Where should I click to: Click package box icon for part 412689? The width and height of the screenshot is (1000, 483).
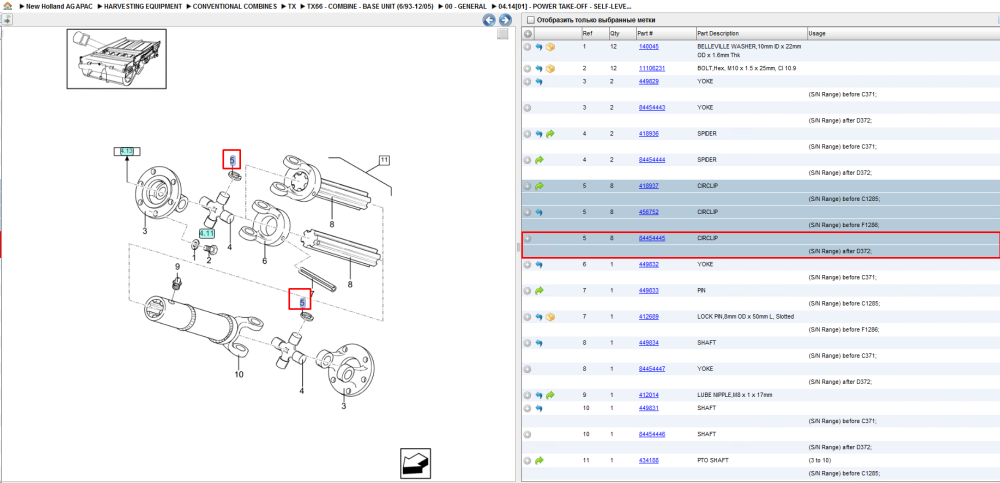coord(550,317)
